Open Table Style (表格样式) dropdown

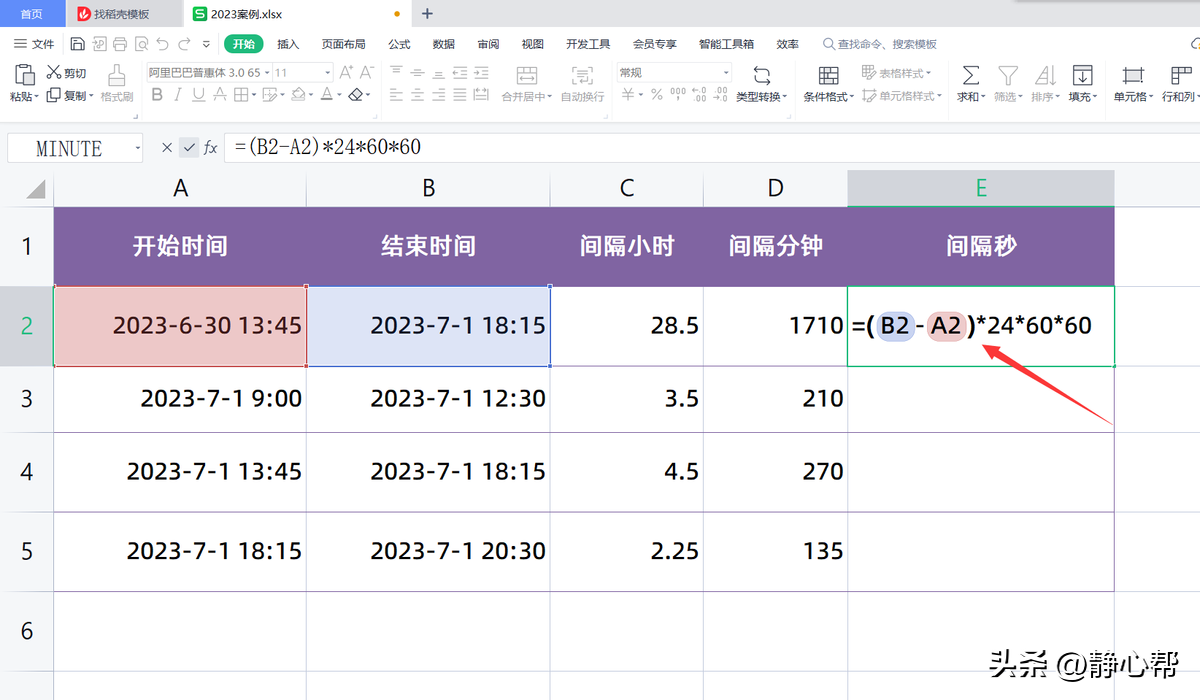coord(896,73)
